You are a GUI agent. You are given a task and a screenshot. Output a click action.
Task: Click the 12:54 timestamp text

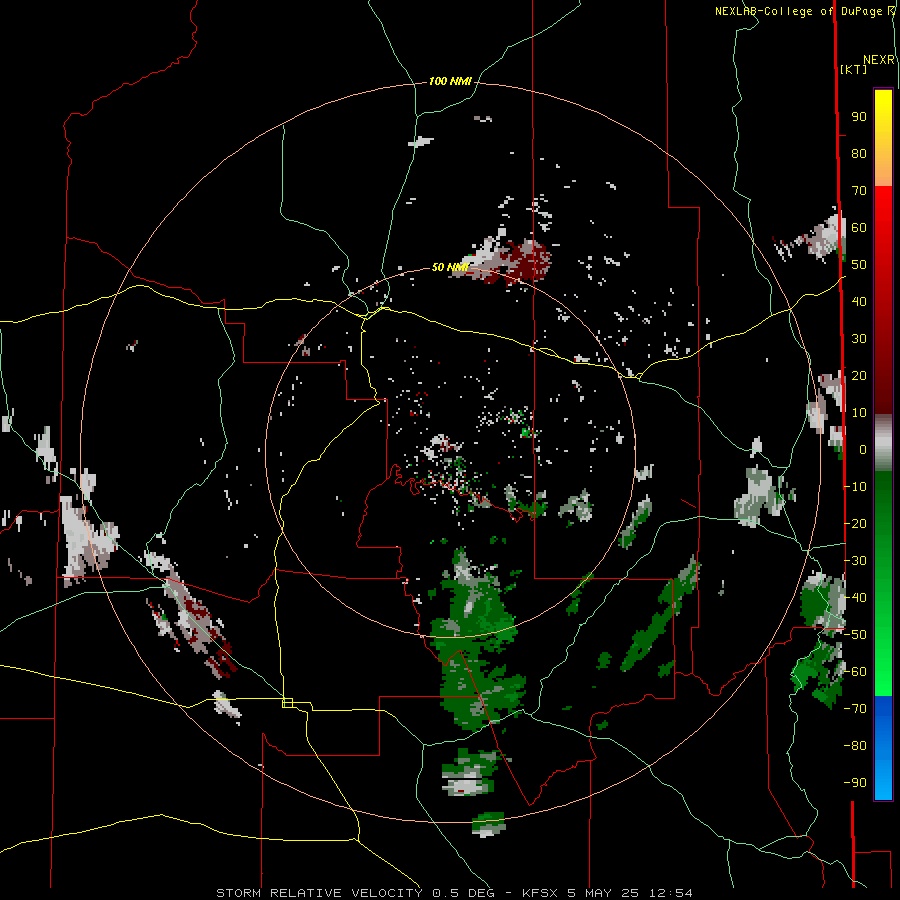(x=671, y=893)
